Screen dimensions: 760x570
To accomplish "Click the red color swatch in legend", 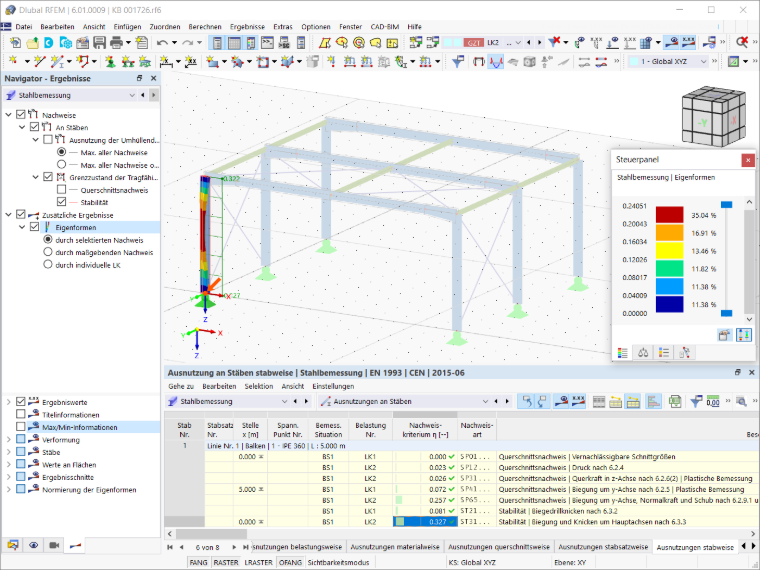I will point(669,215).
